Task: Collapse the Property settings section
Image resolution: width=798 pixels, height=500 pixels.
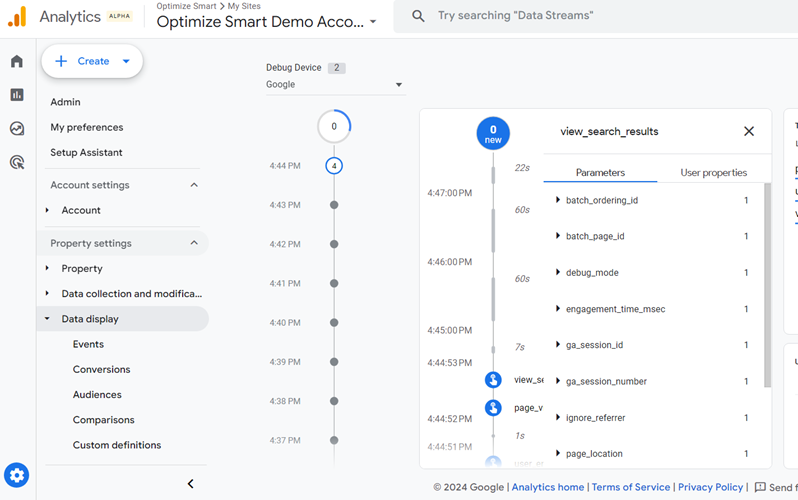Action: [194, 243]
